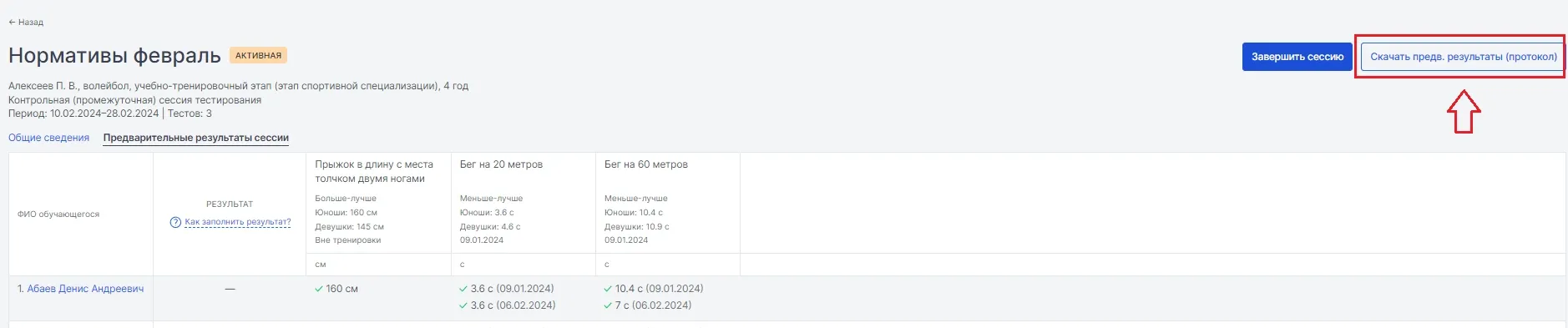The width and height of the screenshot is (1568, 328).
Task: Click the АКТИВНАЯ status badge
Action: click(x=258, y=55)
